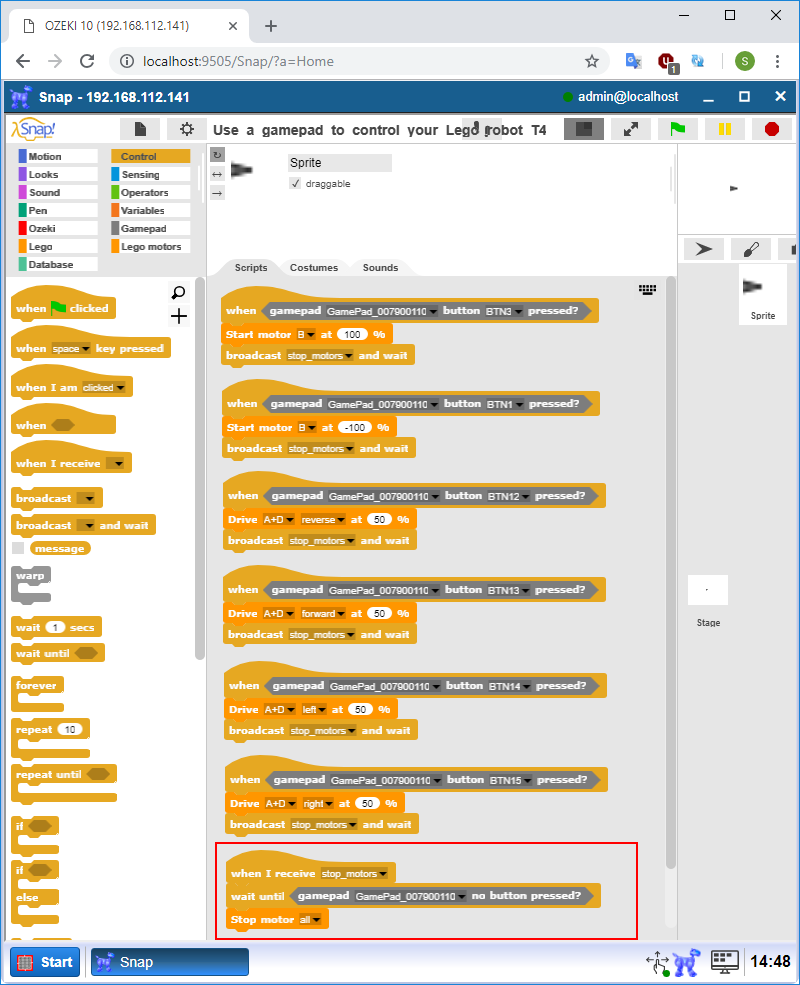Paint a new sprite with brush icon
Screen dimensions: 800x985
(751, 249)
